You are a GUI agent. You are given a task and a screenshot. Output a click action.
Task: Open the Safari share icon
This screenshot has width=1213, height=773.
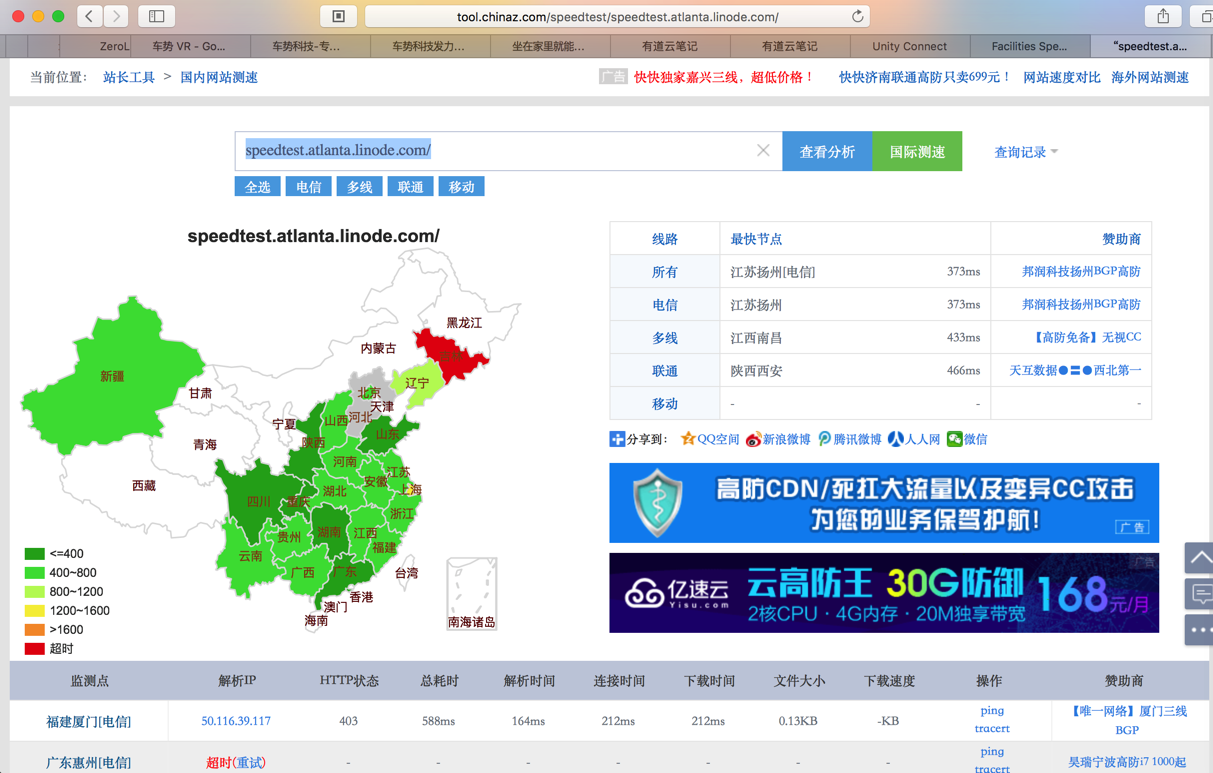(x=1163, y=16)
